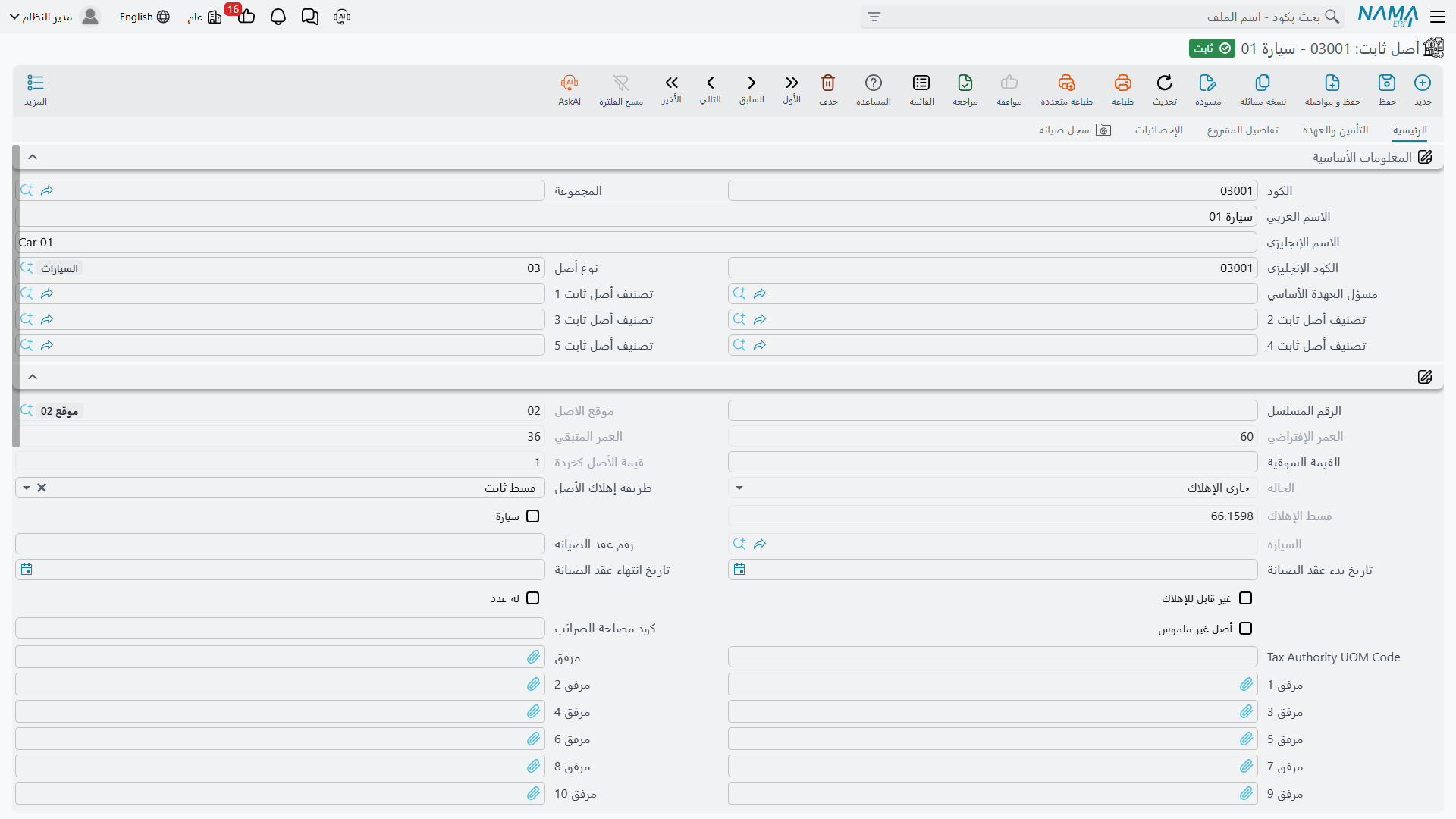Click paperclip icon in مرفق 1 field
Screen dimensions: 1456x819
coord(1246,685)
